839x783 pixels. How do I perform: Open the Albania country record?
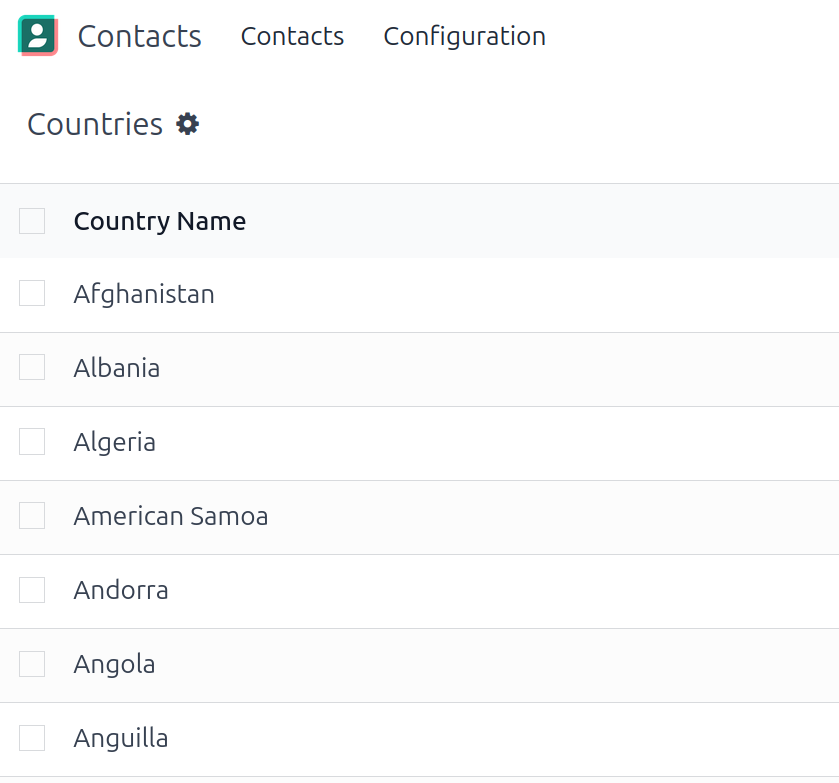[117, 368]
